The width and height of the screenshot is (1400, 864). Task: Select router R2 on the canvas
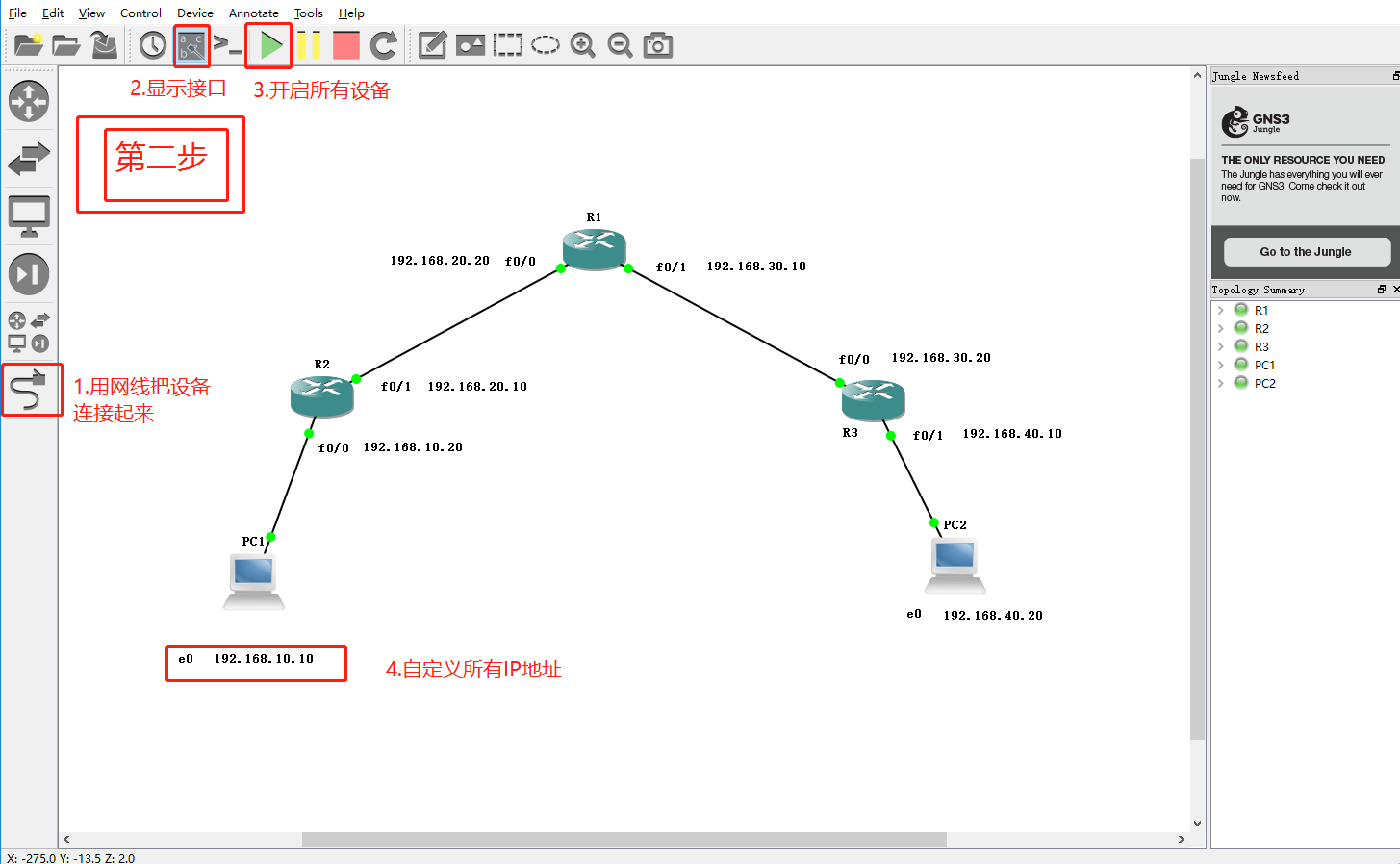click(322, 396)
